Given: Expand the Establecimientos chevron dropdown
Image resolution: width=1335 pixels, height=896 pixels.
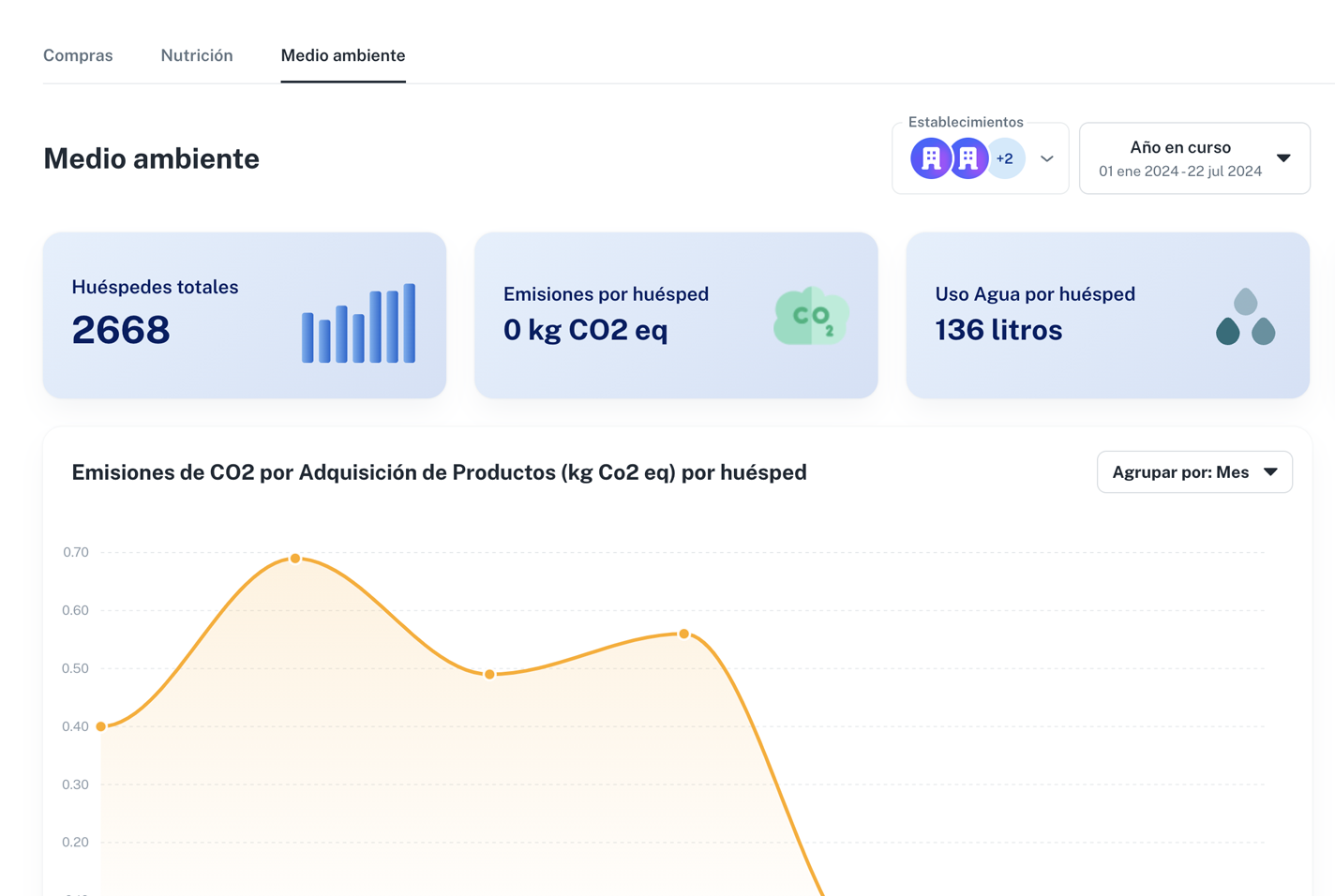Looking at the screenshot, I should click(x=1047, y=158).
